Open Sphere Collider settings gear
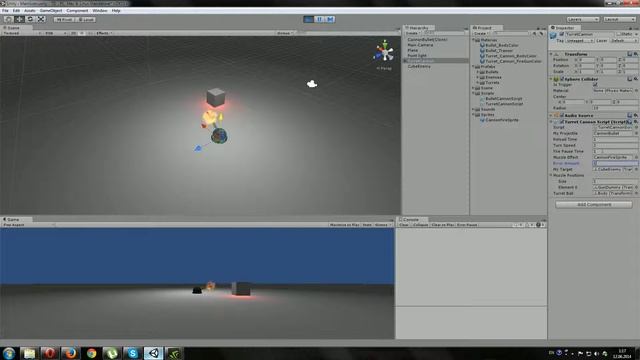This screenshot has width=640, height=360. pyautogui.click(x=636, y=79)
